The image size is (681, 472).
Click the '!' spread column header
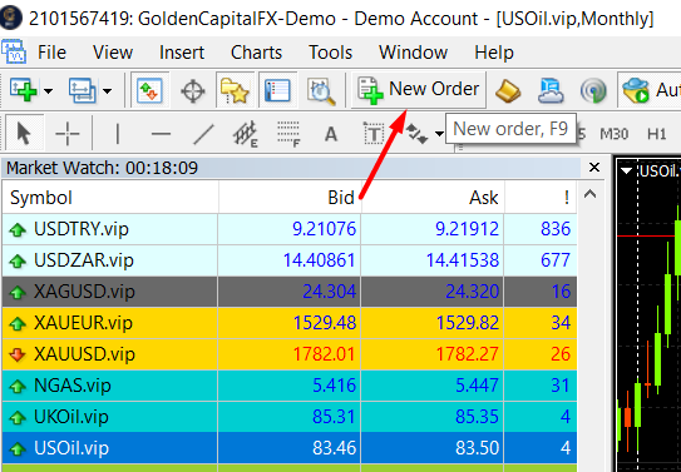[541, 198]
